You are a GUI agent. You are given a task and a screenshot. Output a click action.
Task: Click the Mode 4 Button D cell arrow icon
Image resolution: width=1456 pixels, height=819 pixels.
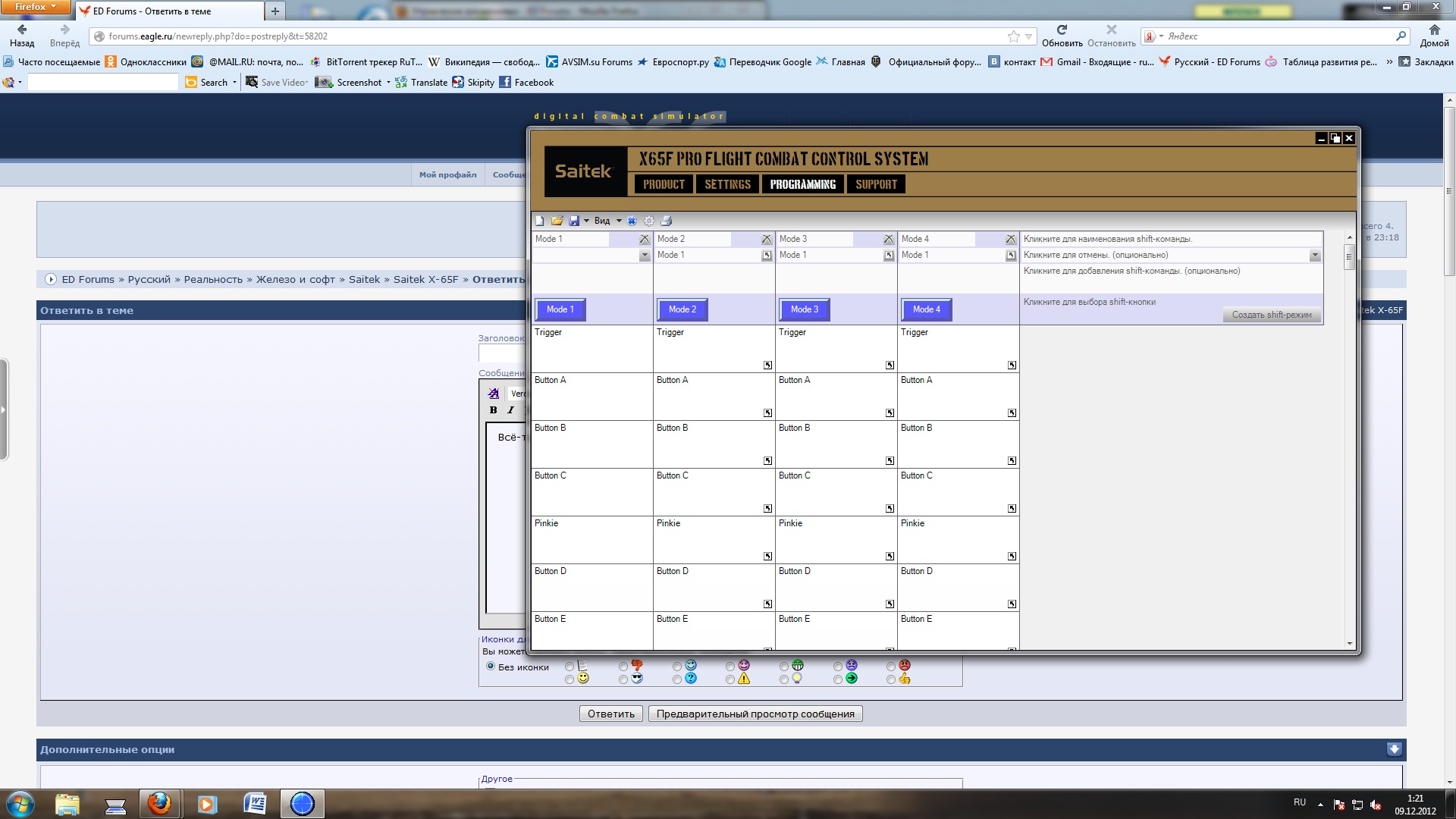(x=1012, y=604)
